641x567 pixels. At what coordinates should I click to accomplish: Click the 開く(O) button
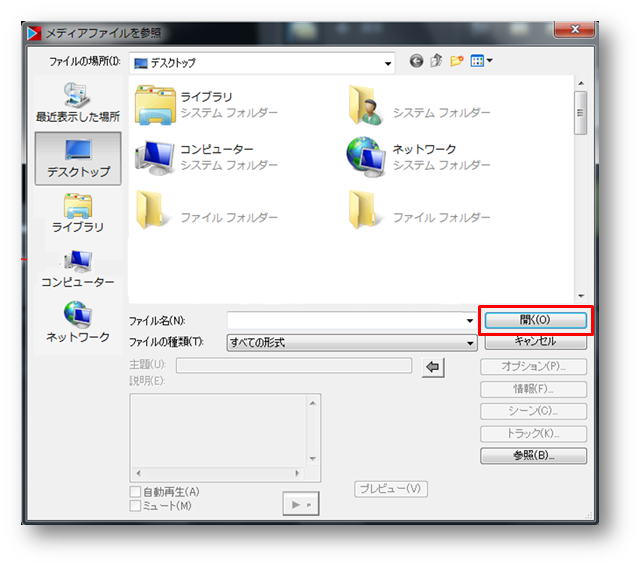click(536, 320)
